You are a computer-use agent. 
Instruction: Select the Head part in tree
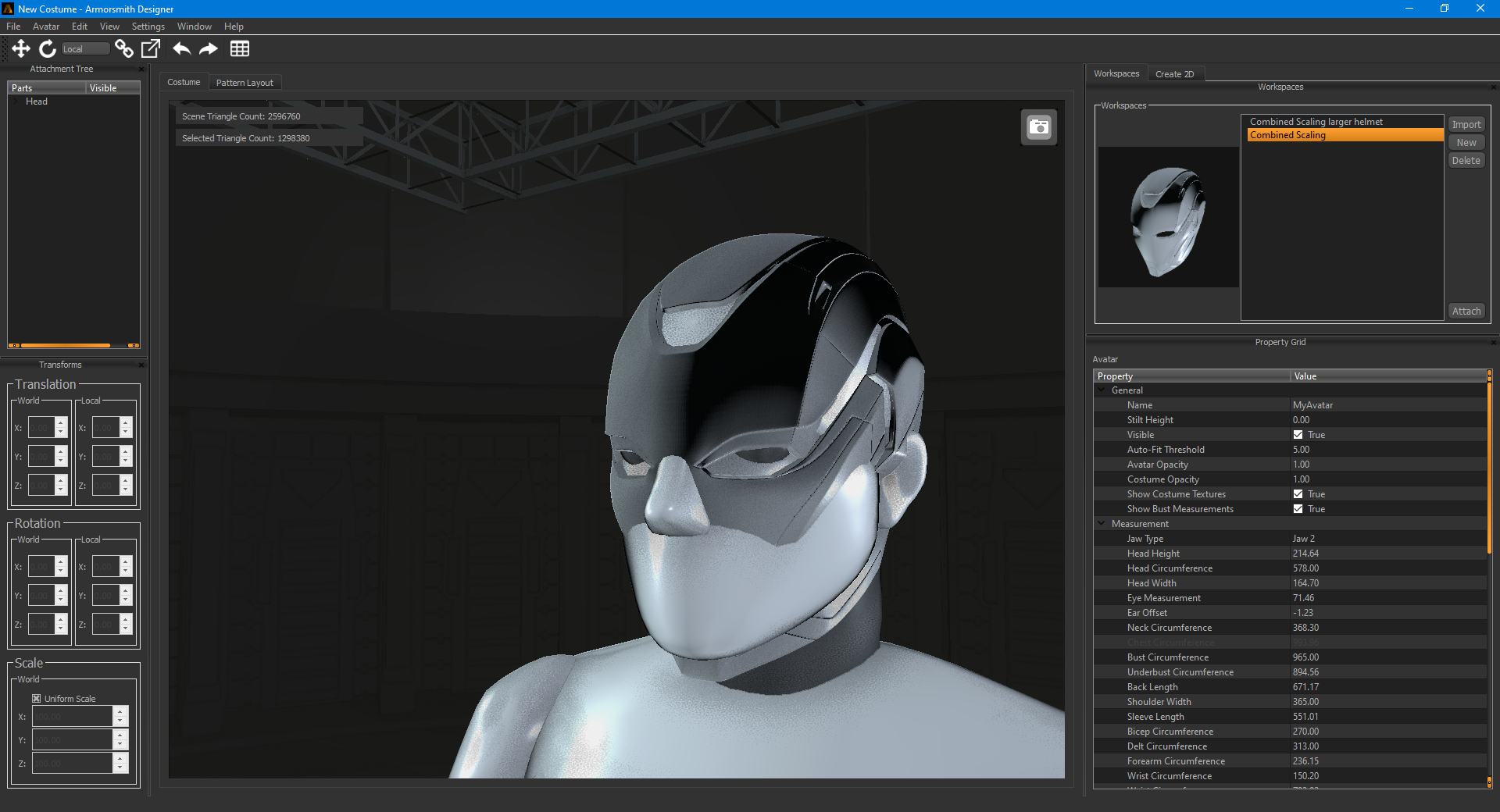click(37, 101)
